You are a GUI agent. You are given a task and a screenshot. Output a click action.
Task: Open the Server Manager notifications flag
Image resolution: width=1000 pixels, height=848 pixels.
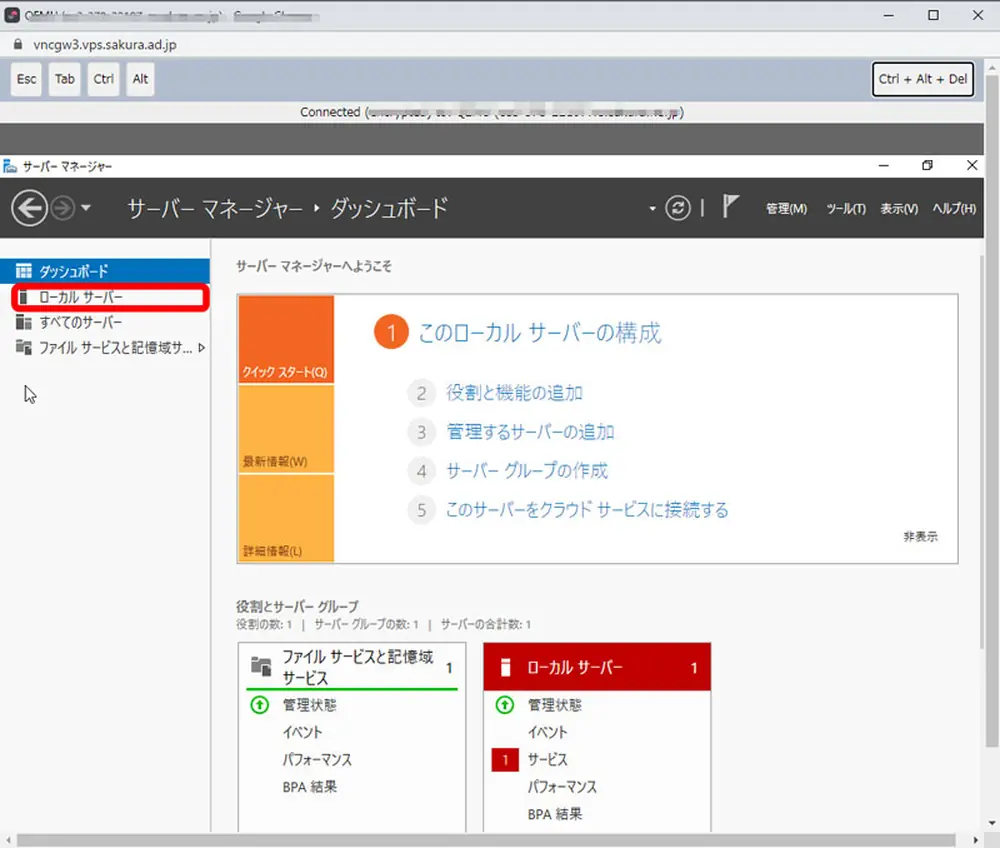tap(731, 207)
